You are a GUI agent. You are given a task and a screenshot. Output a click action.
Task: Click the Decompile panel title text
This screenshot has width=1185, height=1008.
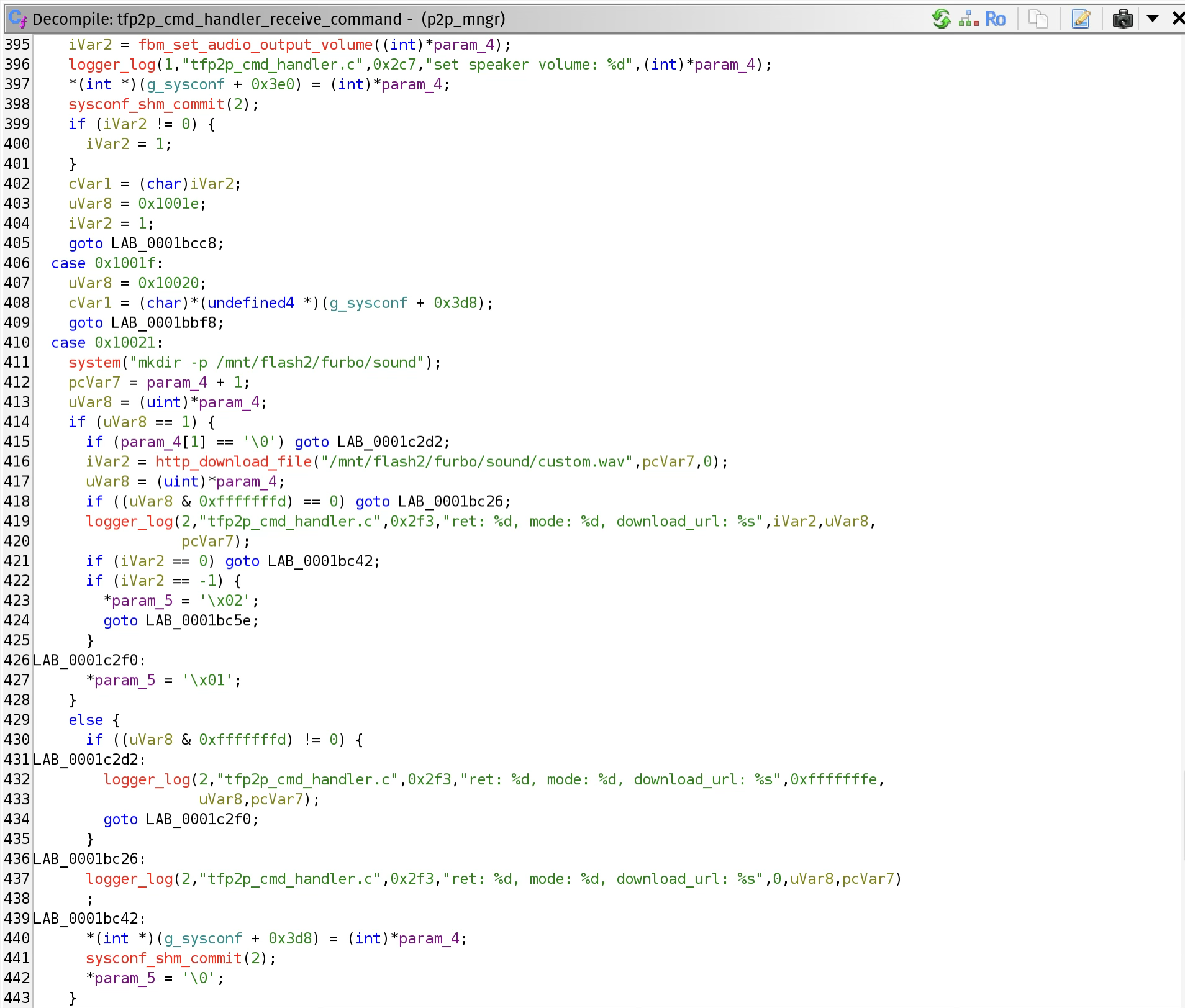pyautogui.click(x=269, y=19)
